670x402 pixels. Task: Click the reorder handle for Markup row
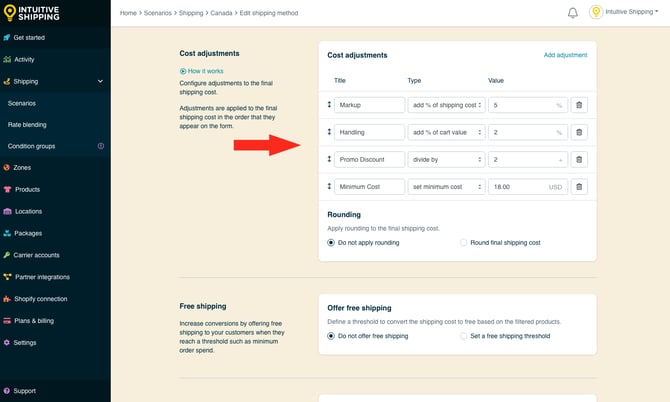pos(329,105)
